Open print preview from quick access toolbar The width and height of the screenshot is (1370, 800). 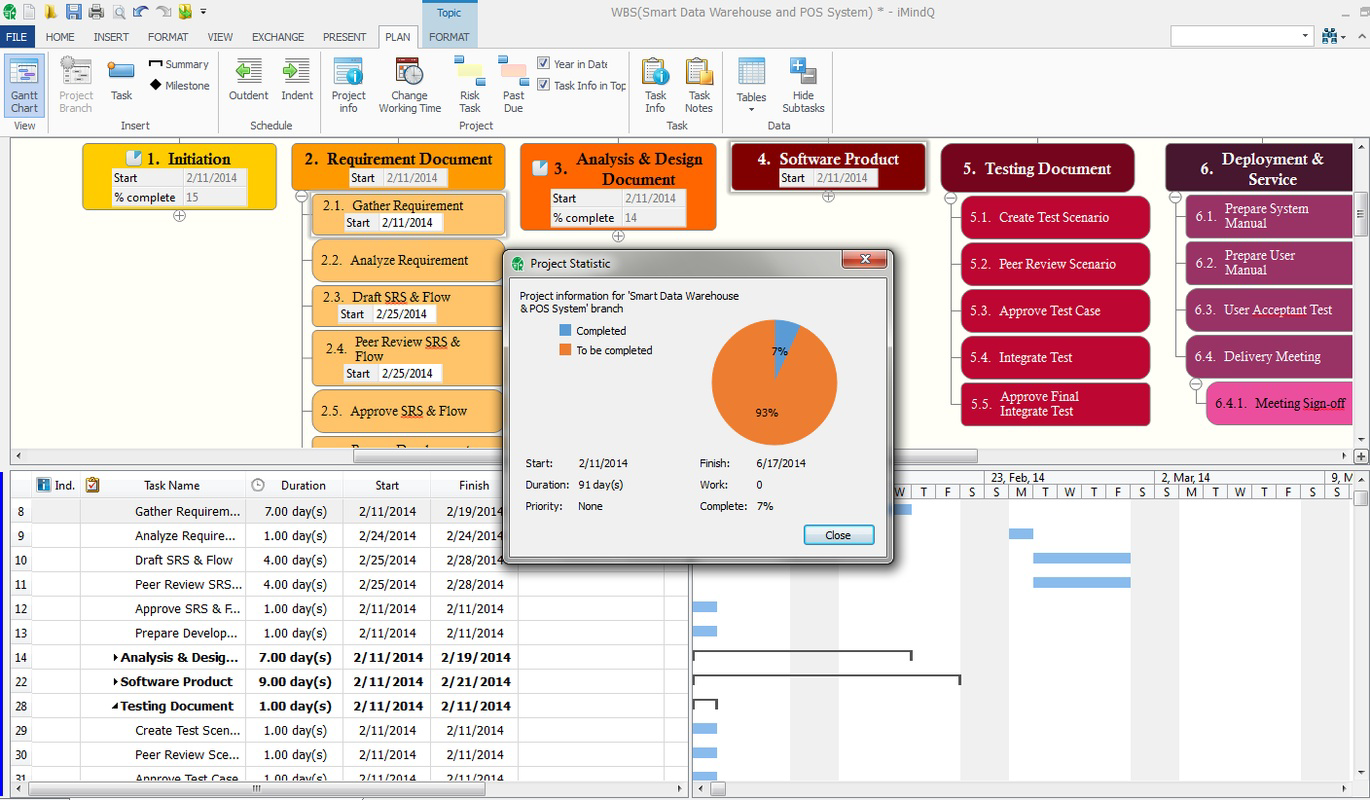118,12
